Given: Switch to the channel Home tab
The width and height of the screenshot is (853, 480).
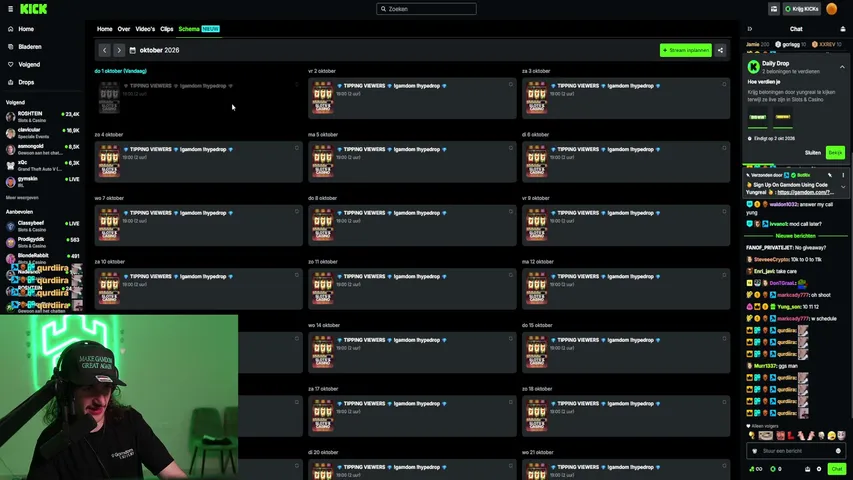Looking at the screenshot, I should [104, 29].
